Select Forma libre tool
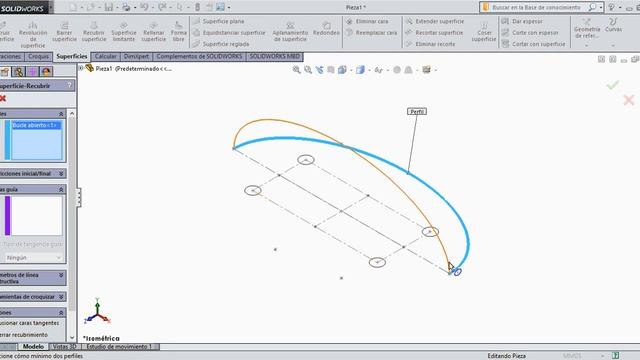This screenshot has width=640, height=360. [x=178, y=32]
